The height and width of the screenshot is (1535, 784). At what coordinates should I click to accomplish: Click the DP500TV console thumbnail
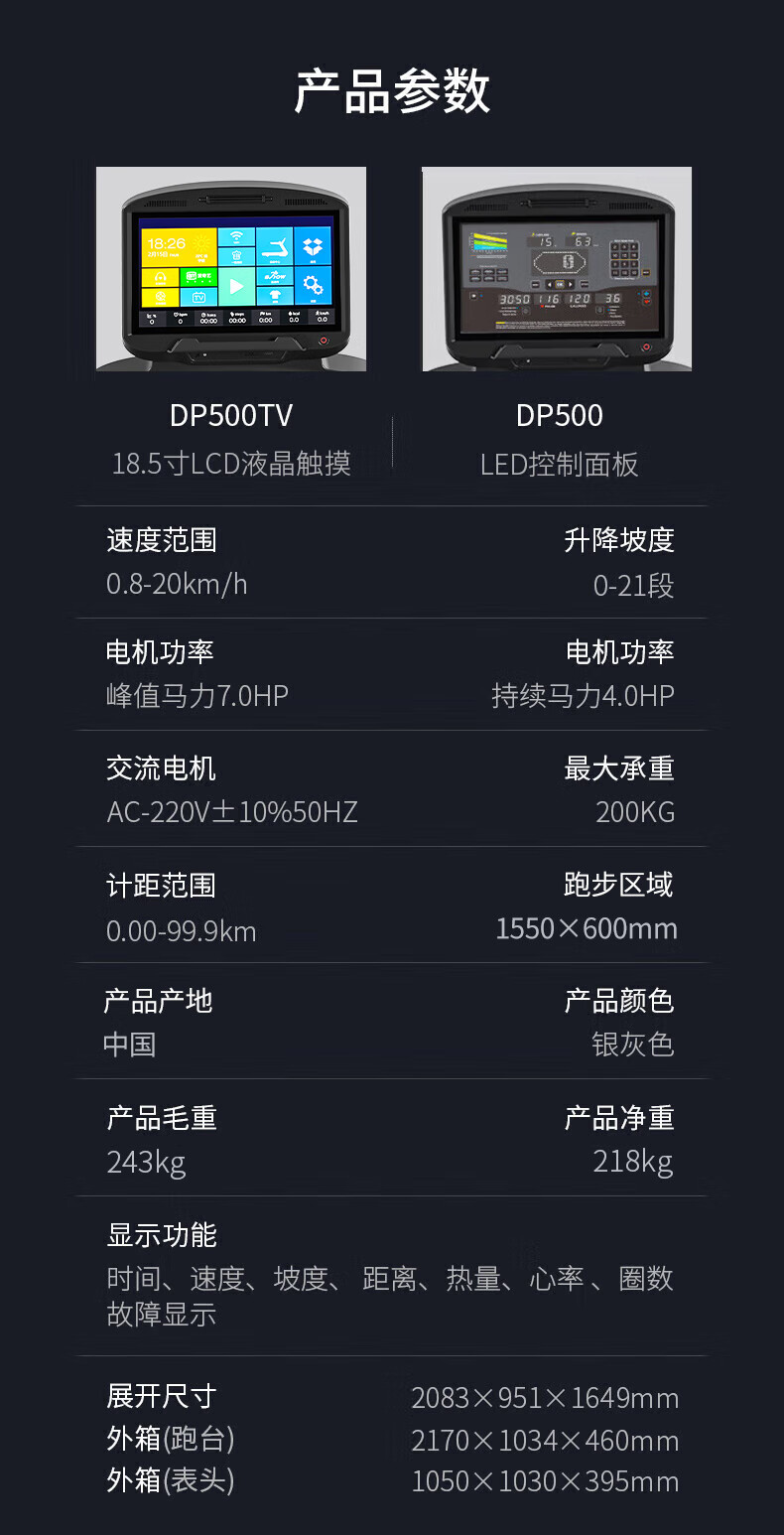[231, 269]
